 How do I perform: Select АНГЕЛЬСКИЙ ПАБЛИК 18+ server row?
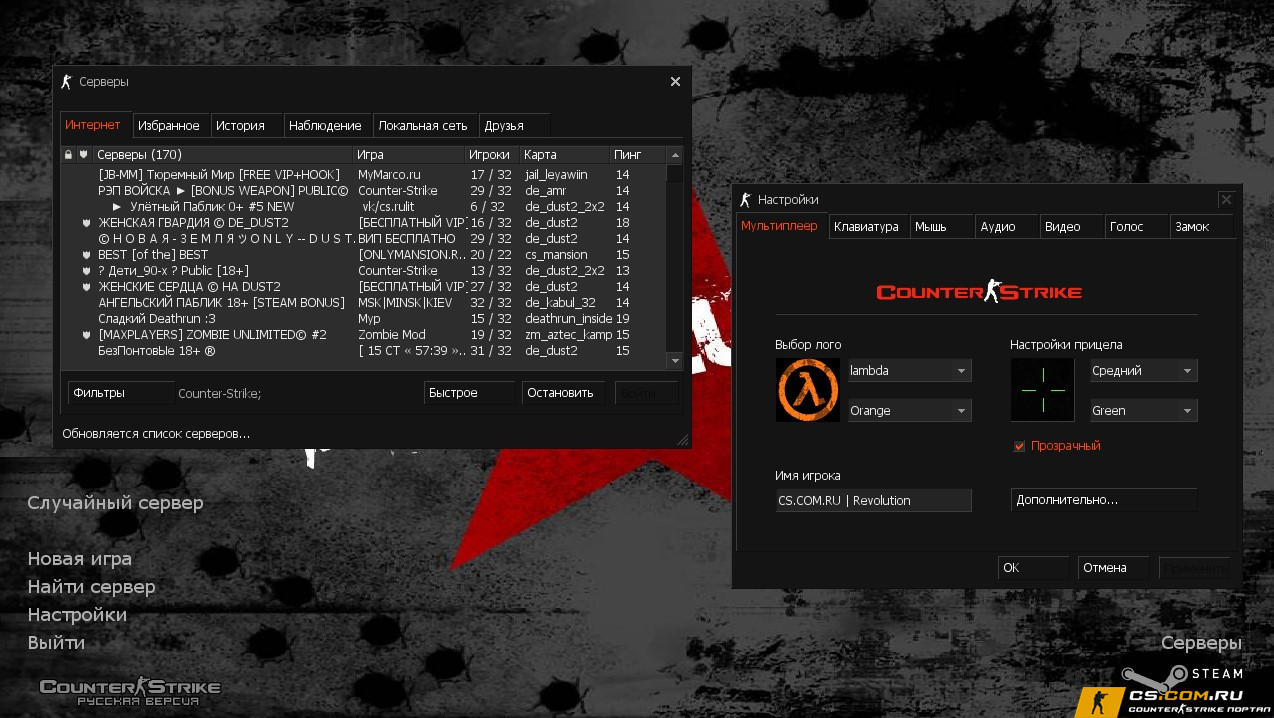[363, 303]
